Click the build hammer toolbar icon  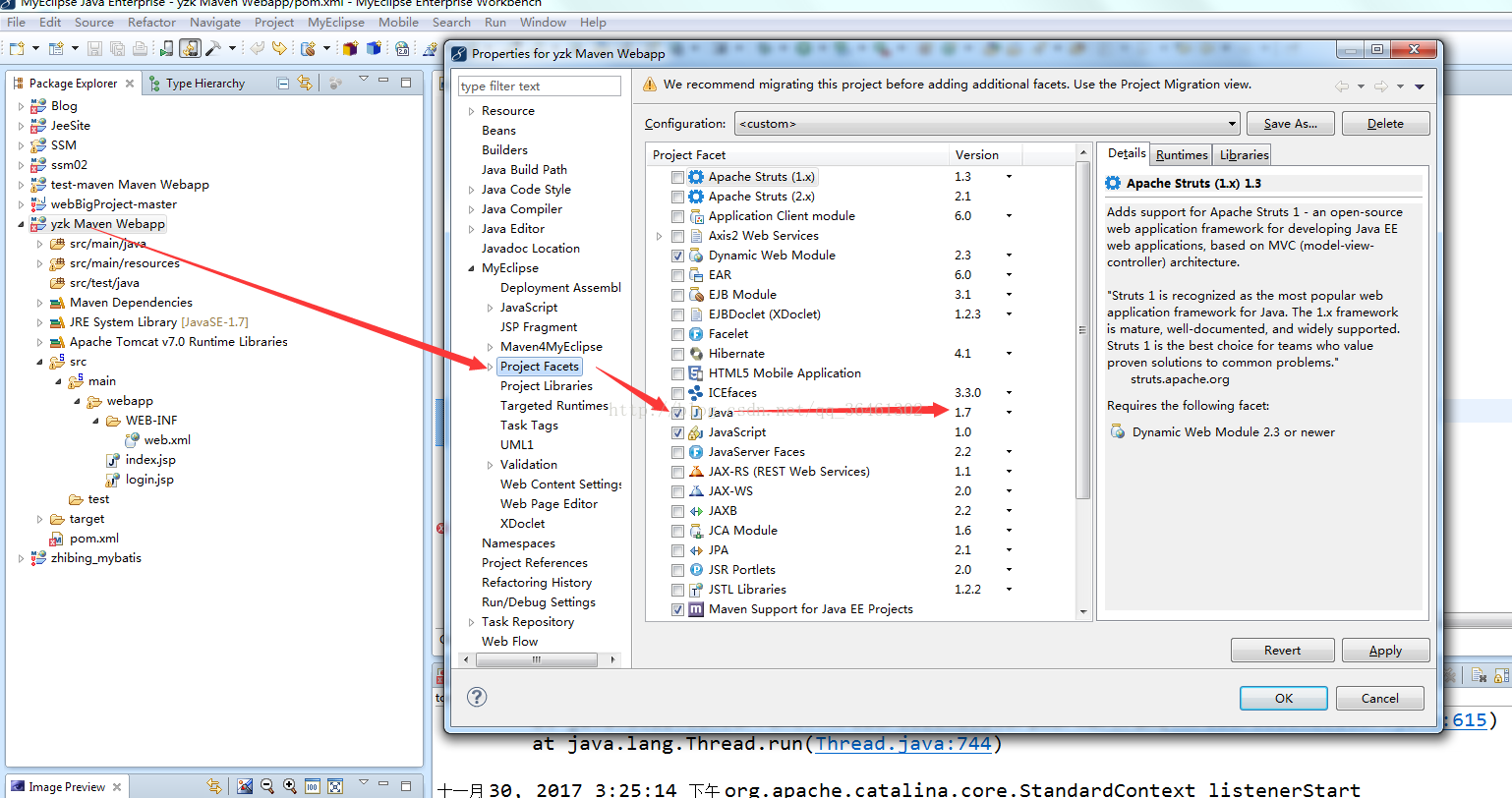tap(212, 47)
